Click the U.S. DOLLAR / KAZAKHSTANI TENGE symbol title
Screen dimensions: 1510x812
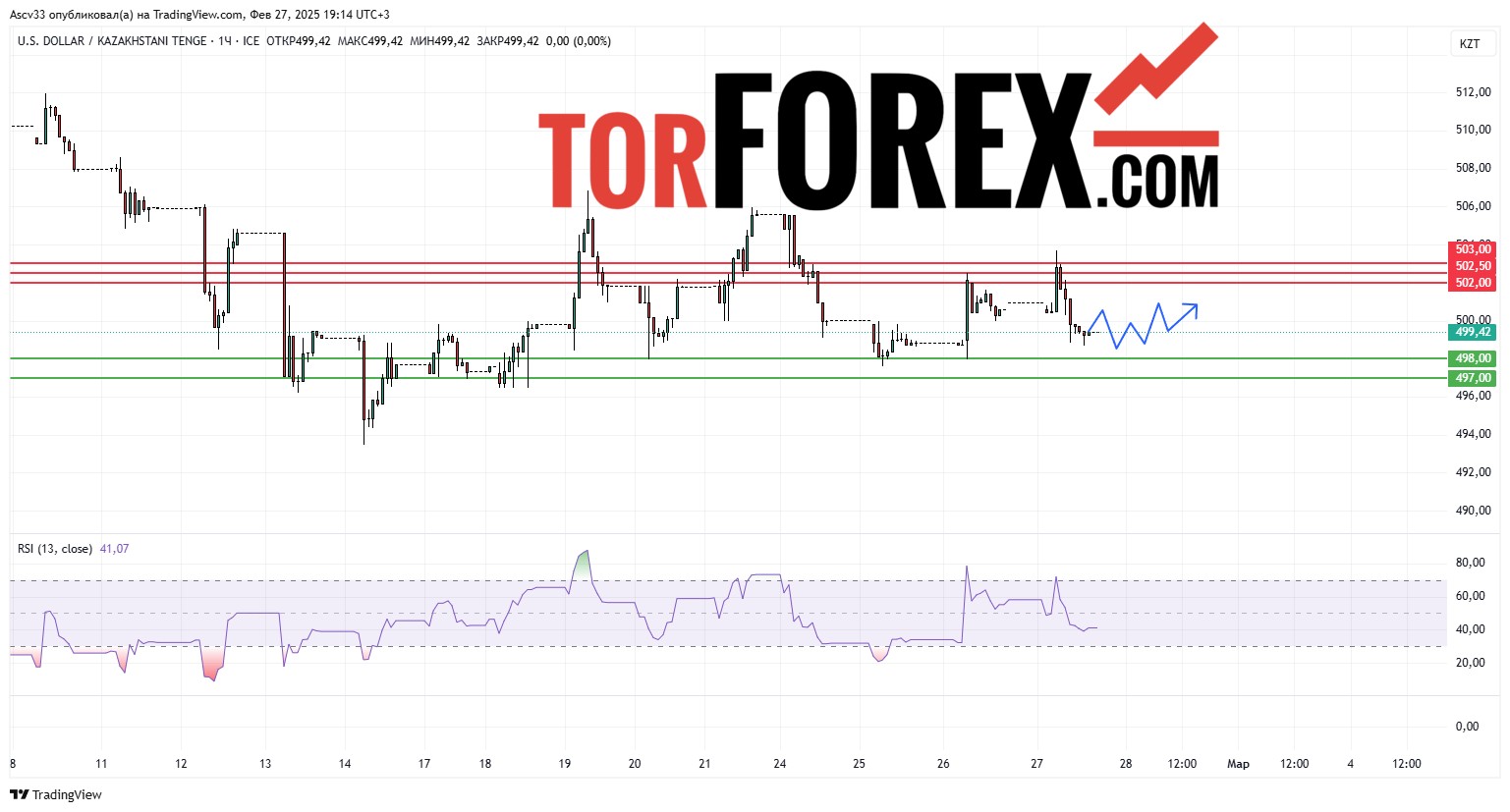(112, 41)
